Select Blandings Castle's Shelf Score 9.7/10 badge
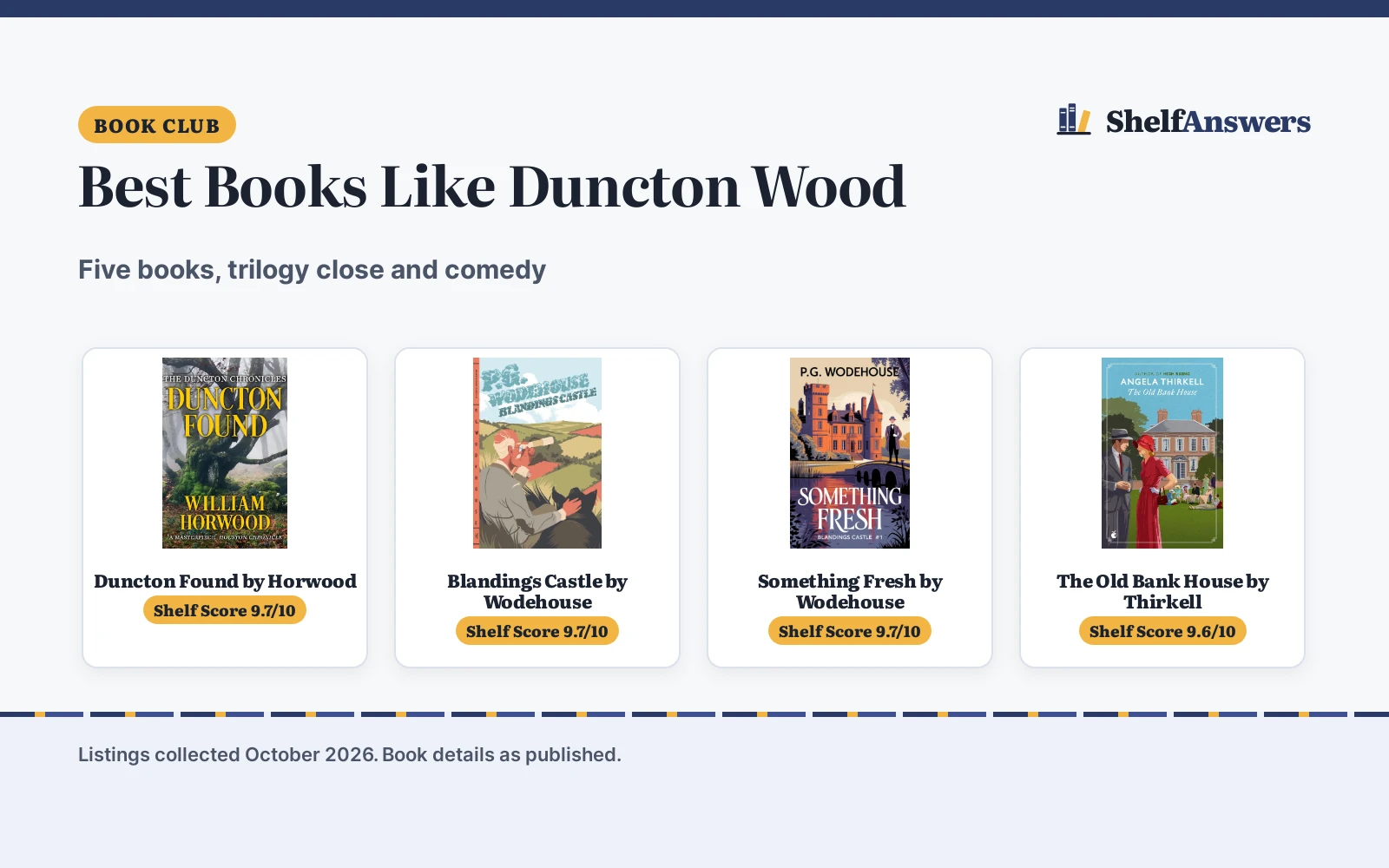This screenshot has height=868, width=1389. tap(537, 631)
